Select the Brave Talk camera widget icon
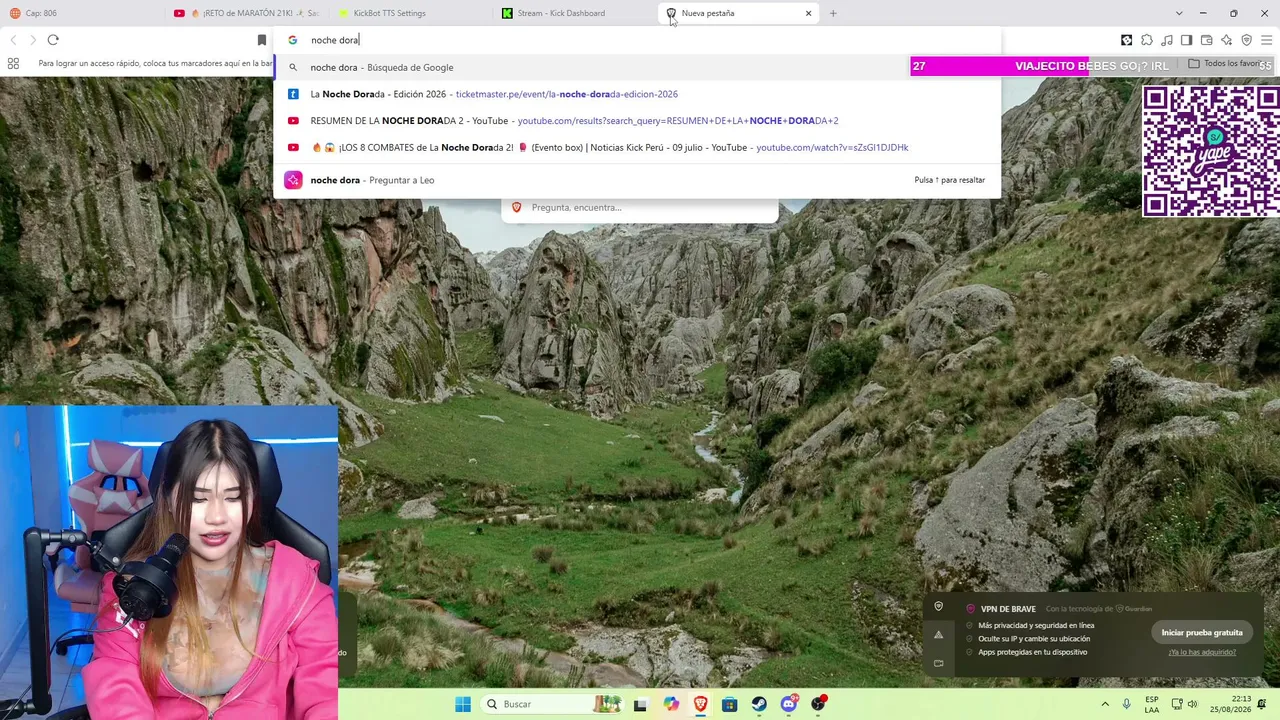Screen dimensions: 1280x720 [x=938, y=662]
